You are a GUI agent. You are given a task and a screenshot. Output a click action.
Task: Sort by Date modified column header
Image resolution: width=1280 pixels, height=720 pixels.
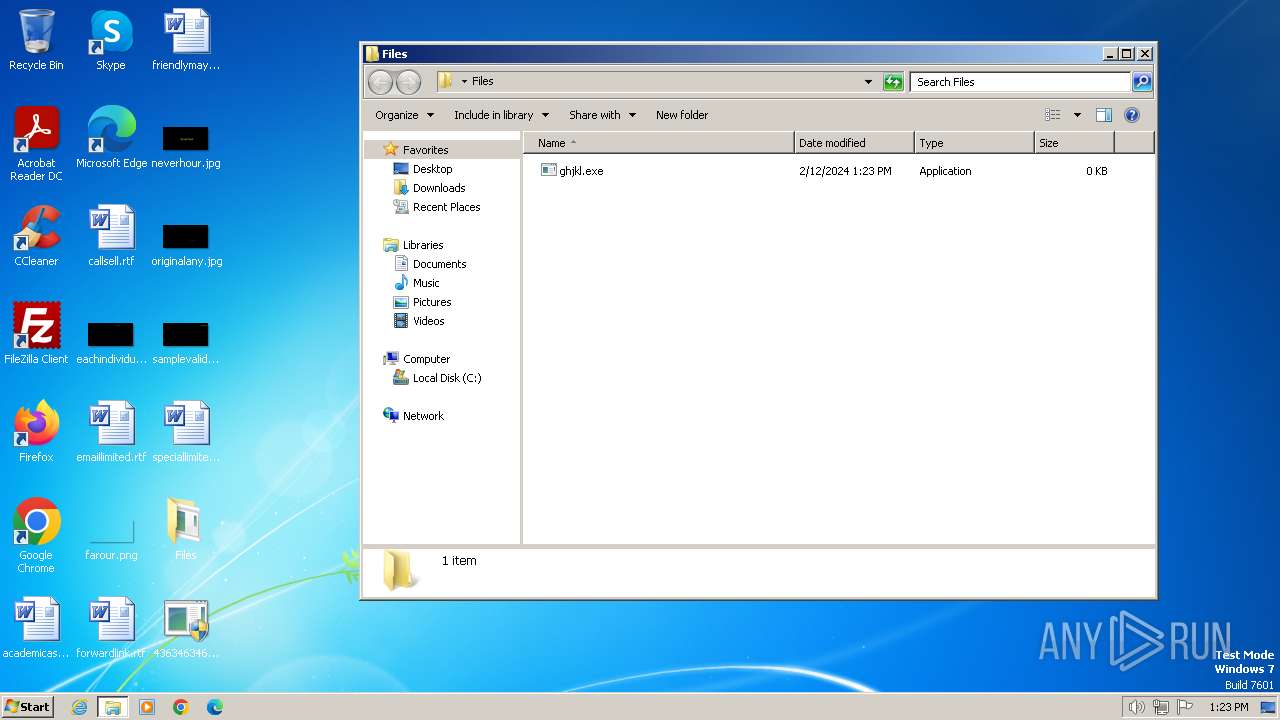(x=854, y=143)
